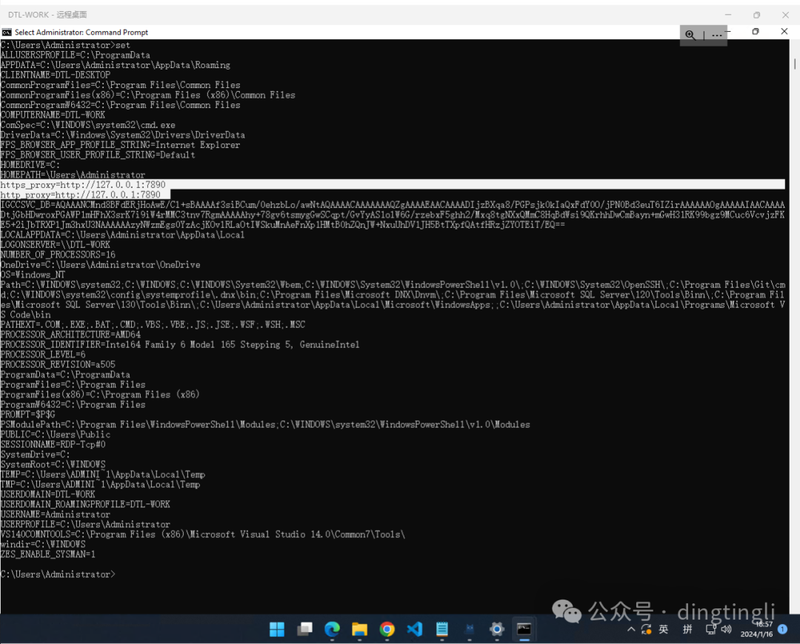Open Visual Studio Code from the taskbar

415,629
